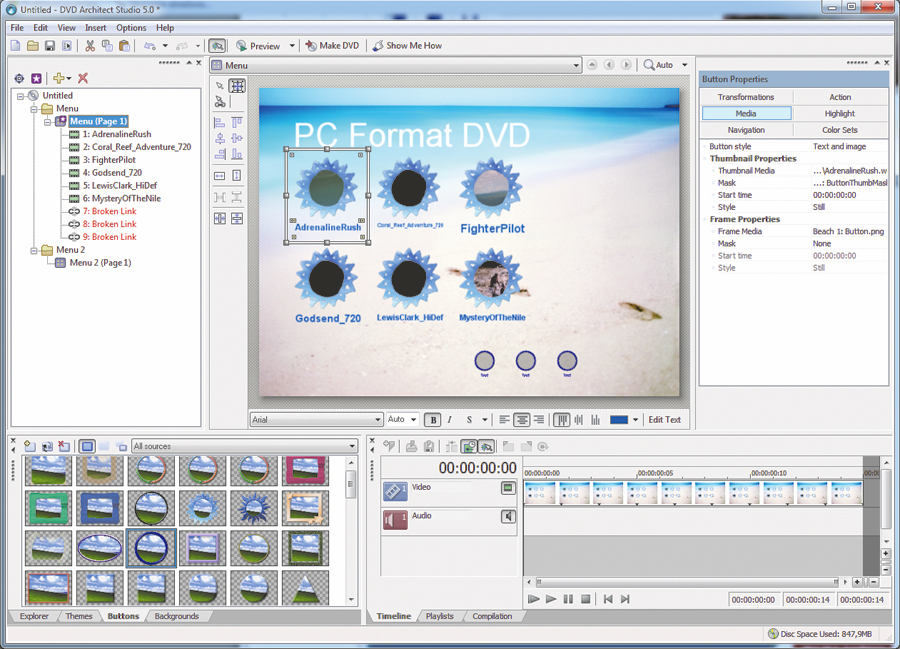Select the arrow selection tool beside the menu preview

(x=220, y=85)
